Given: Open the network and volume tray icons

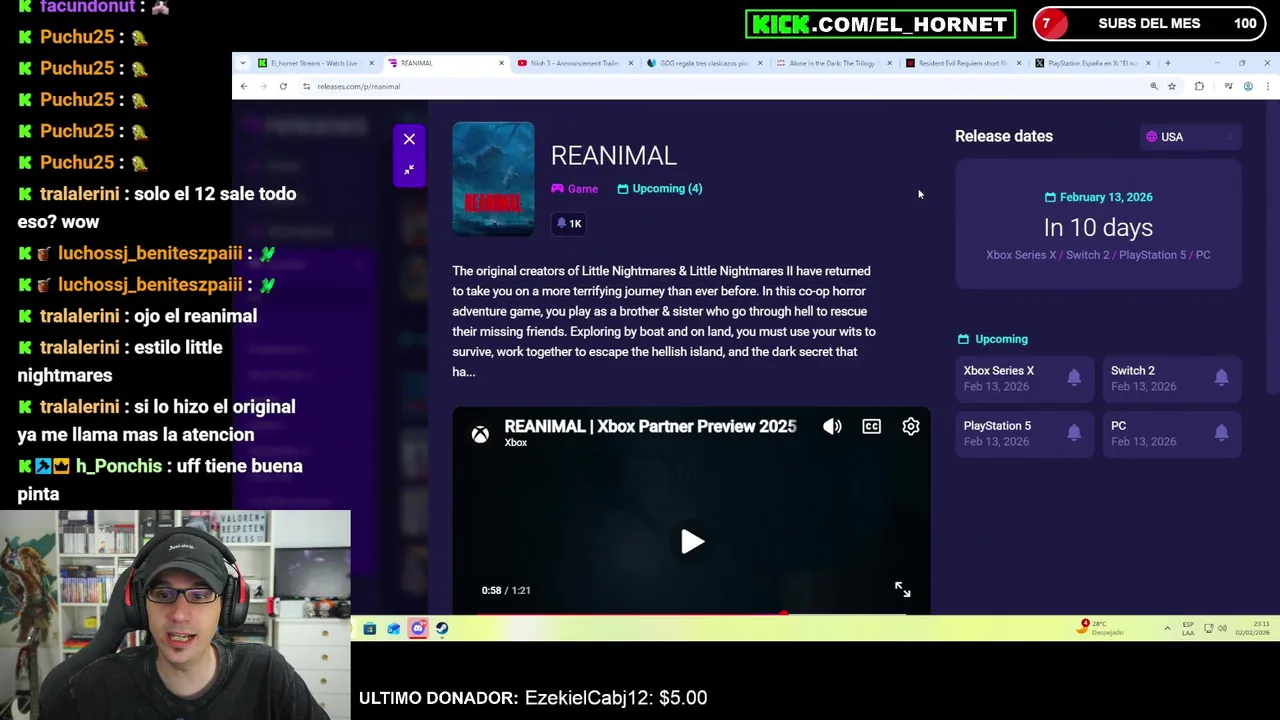Looking at the screenshot, I should tap(1215, 629).
